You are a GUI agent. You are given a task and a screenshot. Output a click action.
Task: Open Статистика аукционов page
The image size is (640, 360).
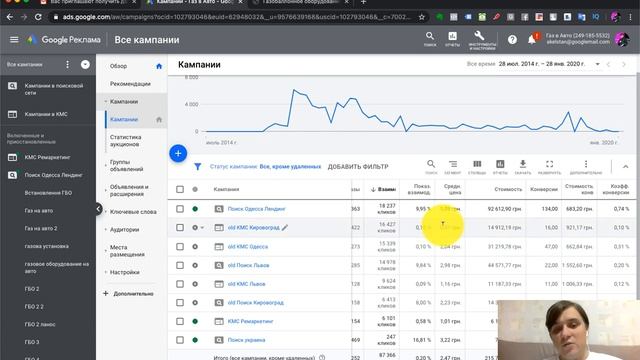pos(126,141)
